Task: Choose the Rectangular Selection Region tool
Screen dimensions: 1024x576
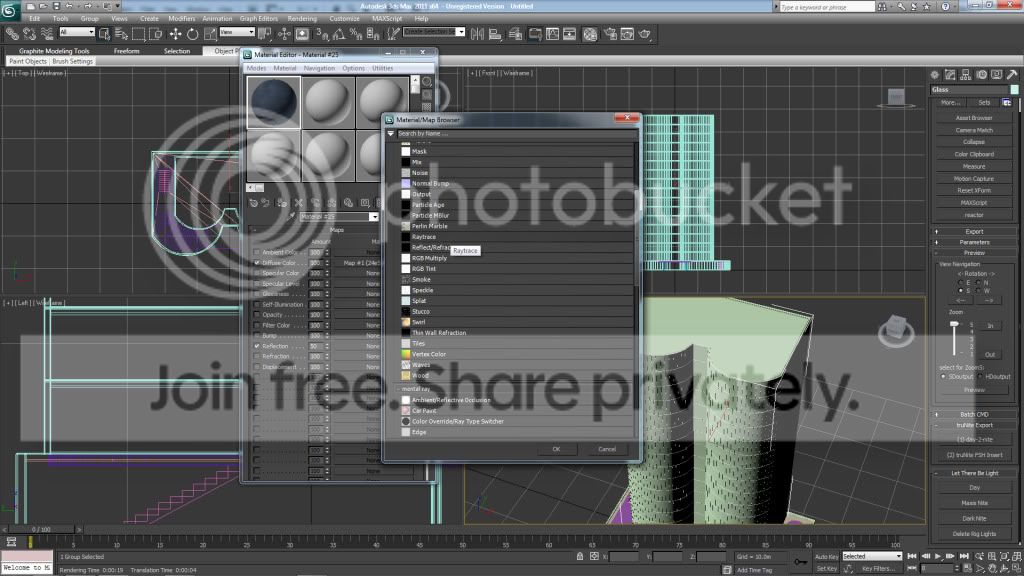Action: click(x=138, y=34)
